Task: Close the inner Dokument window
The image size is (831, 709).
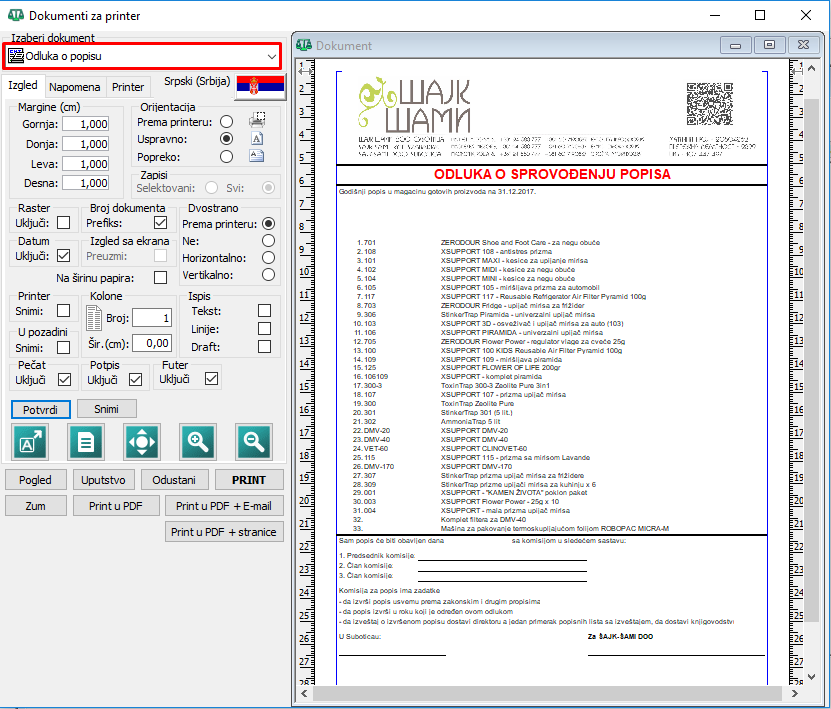Action: (803, 45)
